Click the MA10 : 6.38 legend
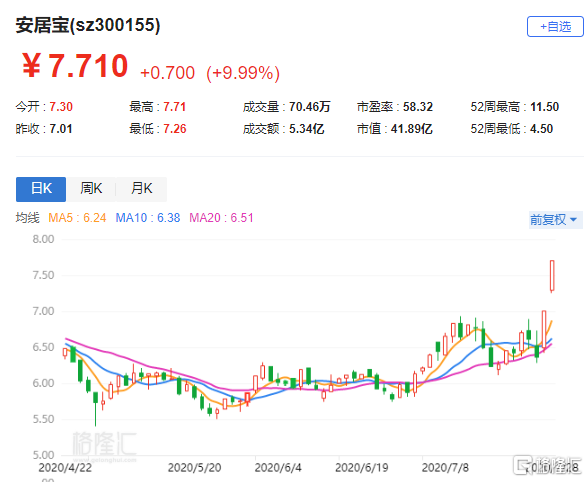 (x=148, y=218)
